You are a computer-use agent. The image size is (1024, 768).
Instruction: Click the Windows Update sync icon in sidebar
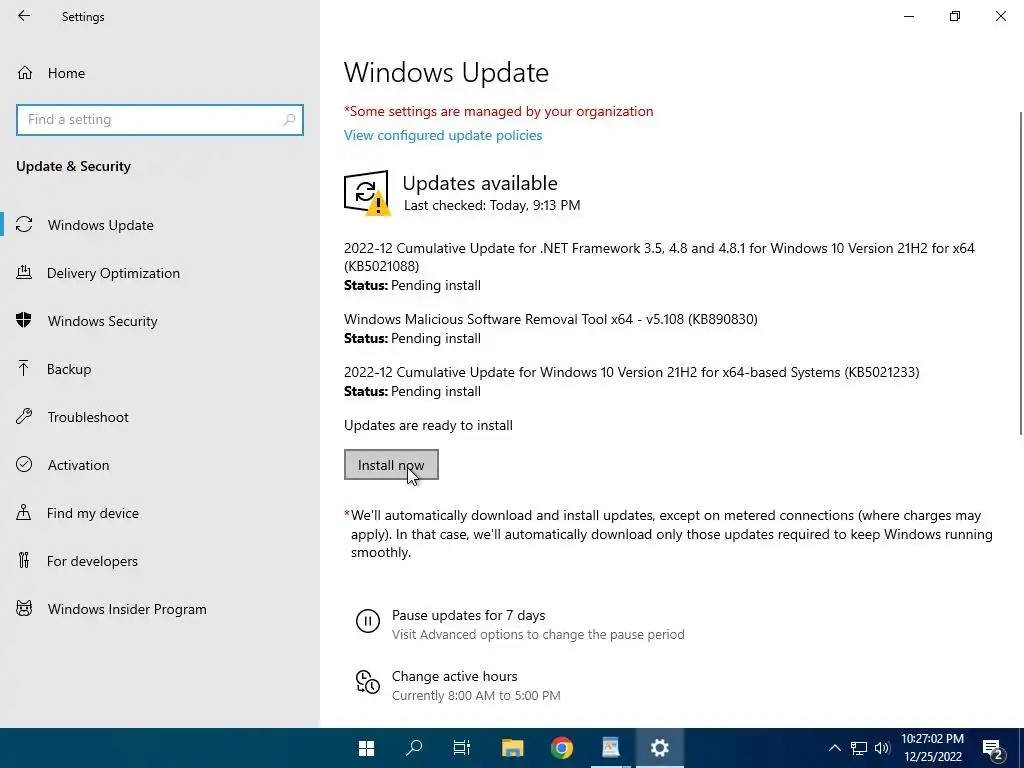tap(24, 224)
